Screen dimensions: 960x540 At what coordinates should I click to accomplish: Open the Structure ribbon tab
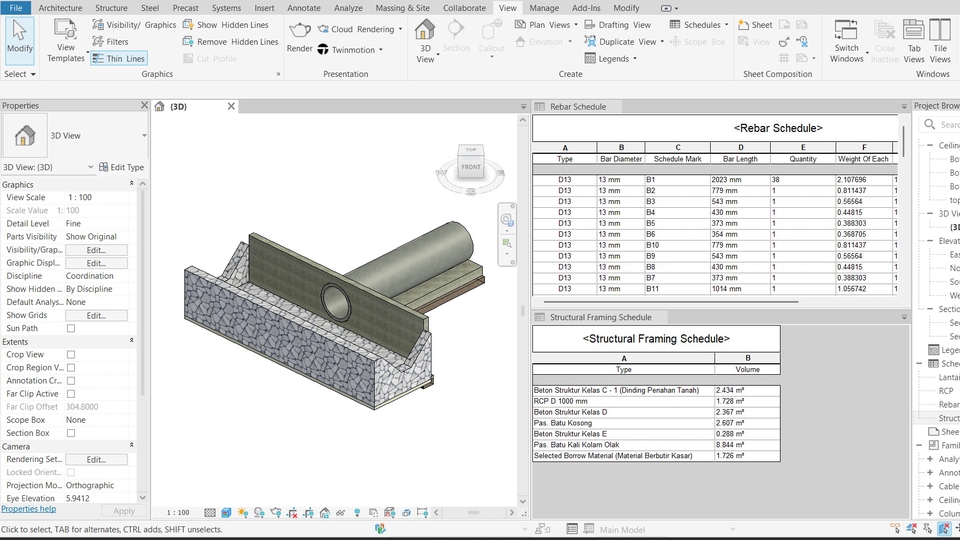111,8
